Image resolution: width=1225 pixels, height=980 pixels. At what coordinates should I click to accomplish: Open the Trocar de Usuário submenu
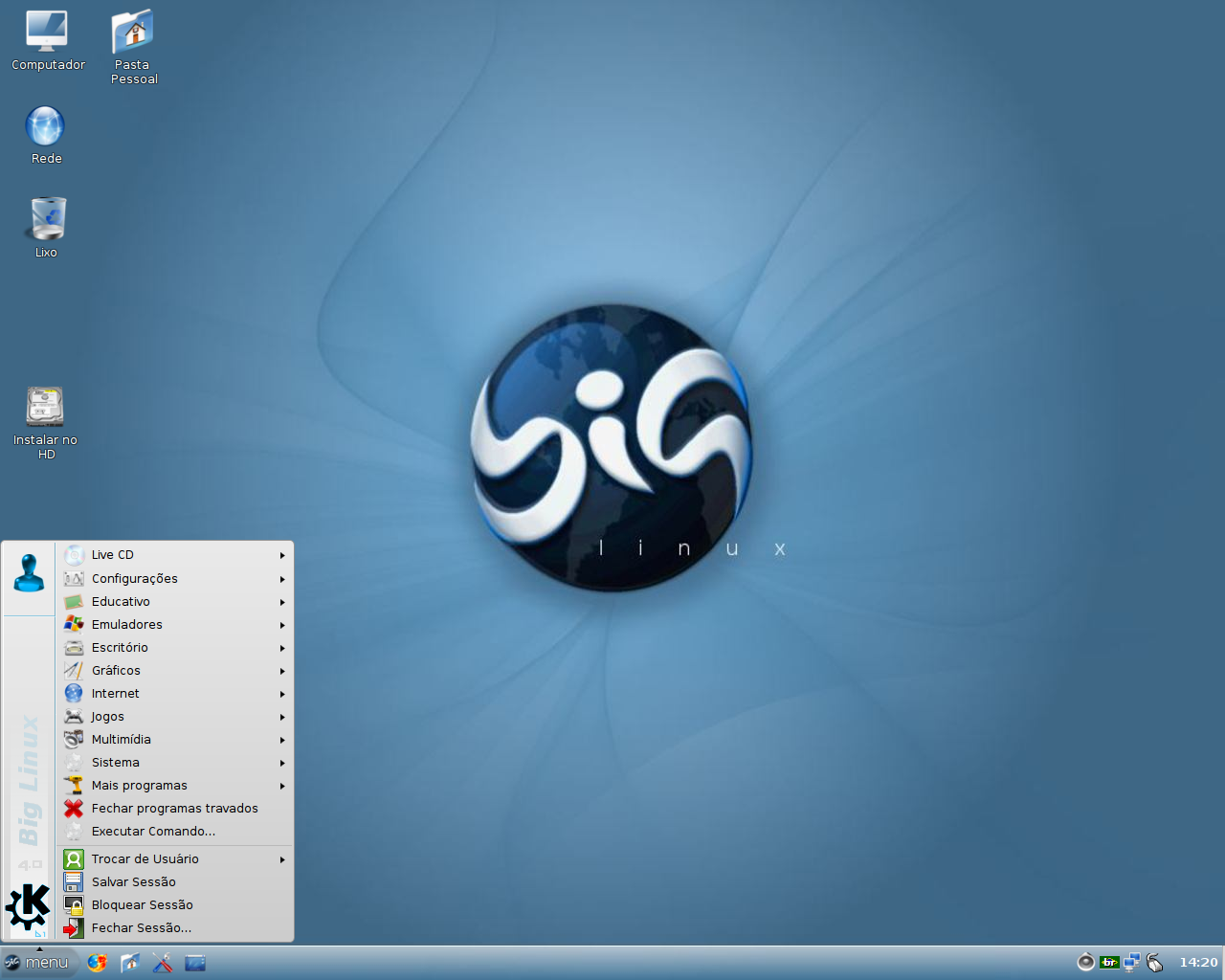tap(175, 859)
